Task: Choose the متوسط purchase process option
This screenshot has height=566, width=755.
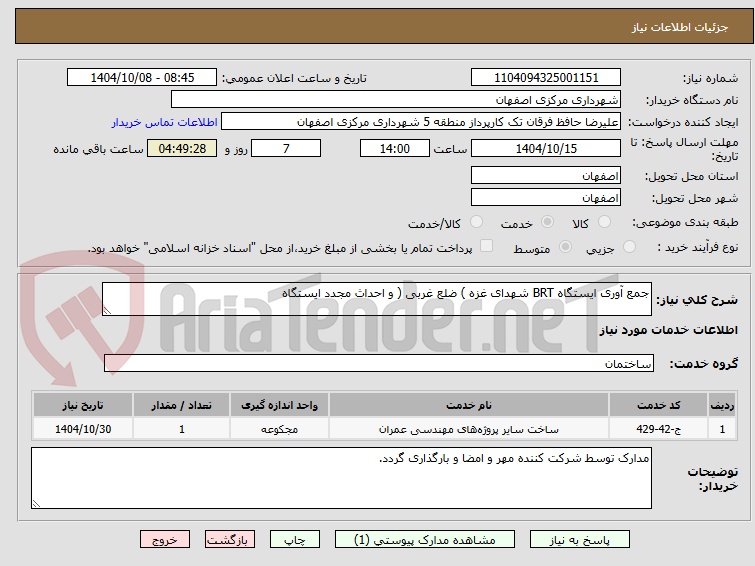Action: [x=565, y=247]
